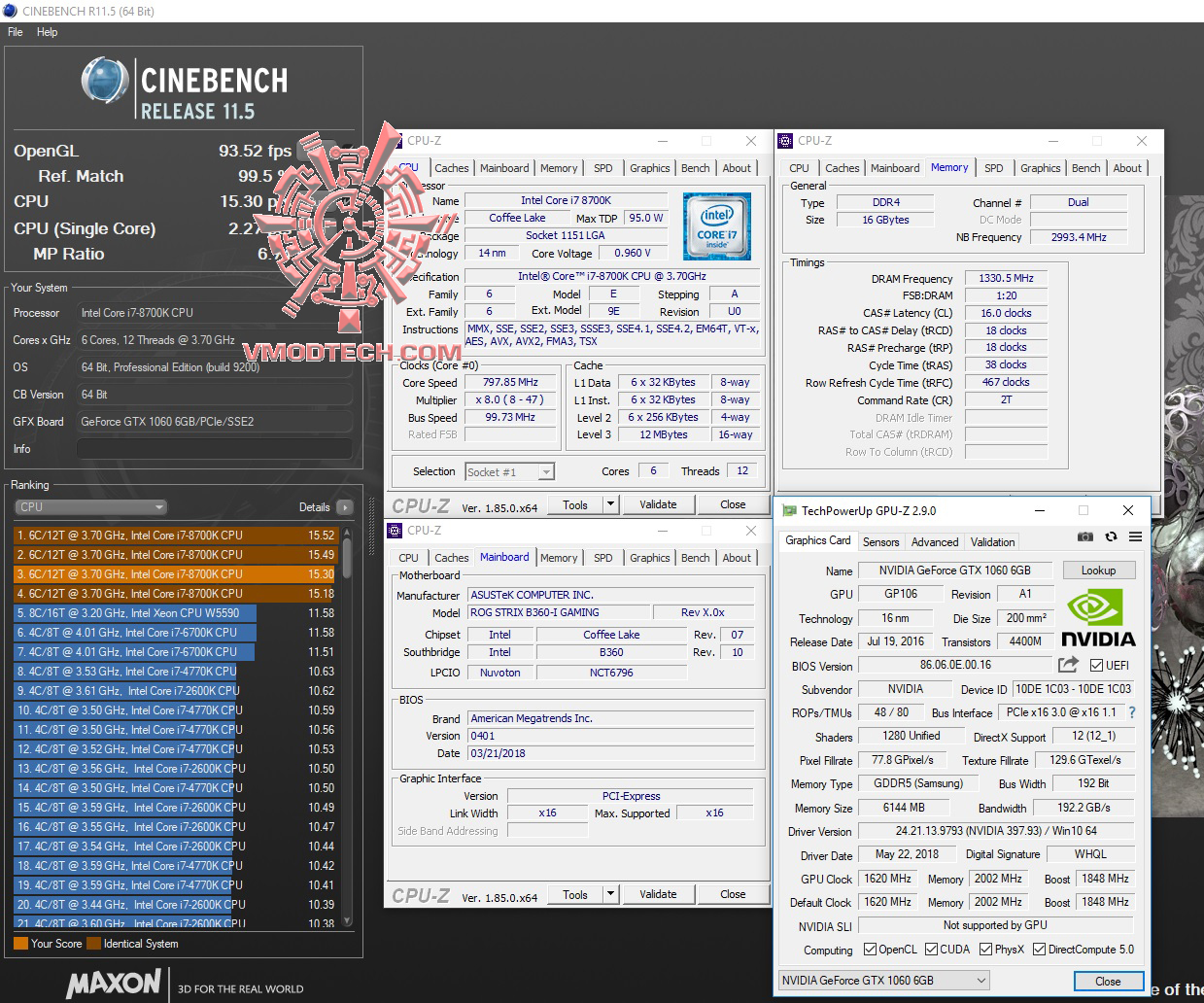Switch to Sensors tab in GPU-Z
The width and height of the screenshot is (1204, 1003).
(x=880, y=542)
